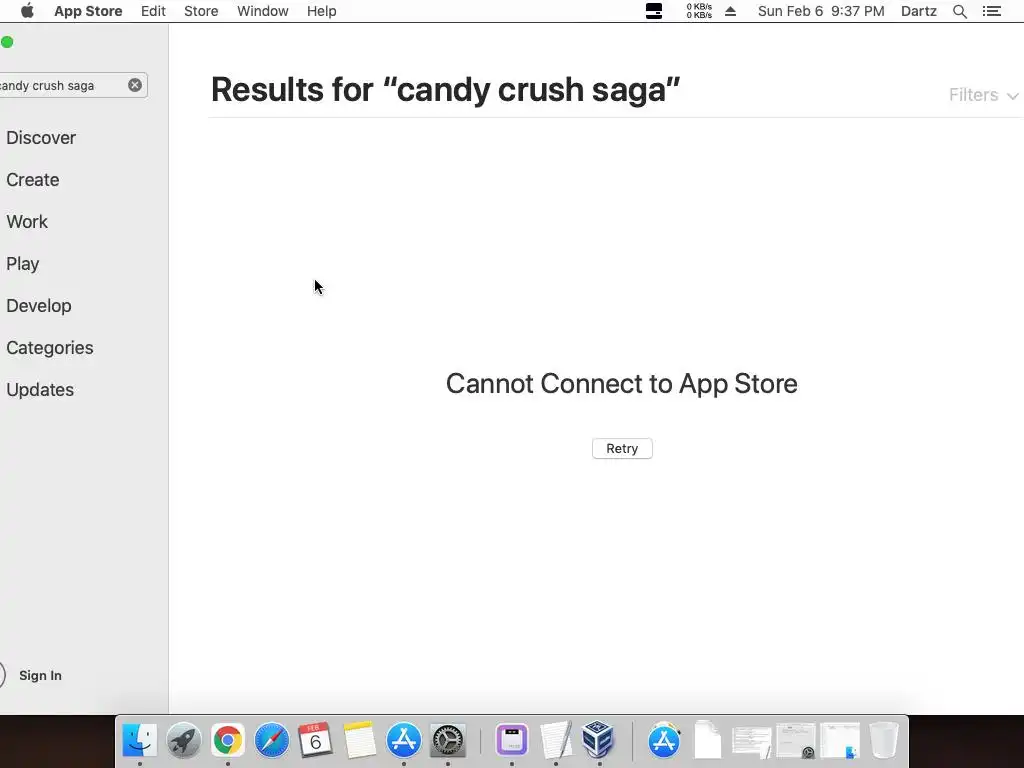This screenshot has height=768, width=1024.
Task: Open the Play section
Action: (23, 264)
